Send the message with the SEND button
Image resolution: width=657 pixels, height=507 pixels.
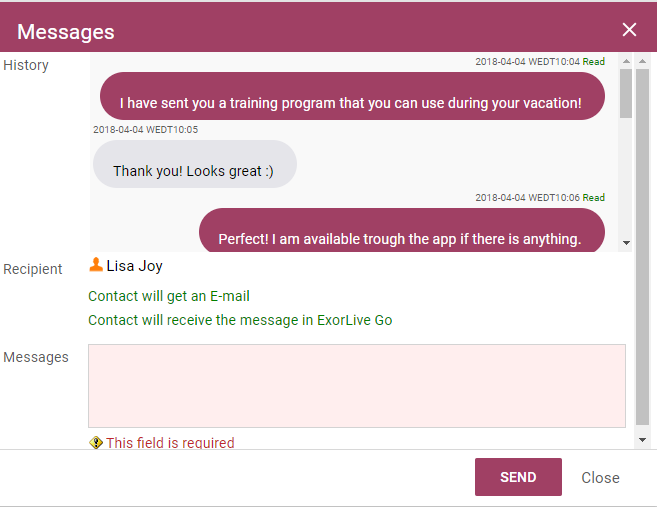tap(518, 477)
